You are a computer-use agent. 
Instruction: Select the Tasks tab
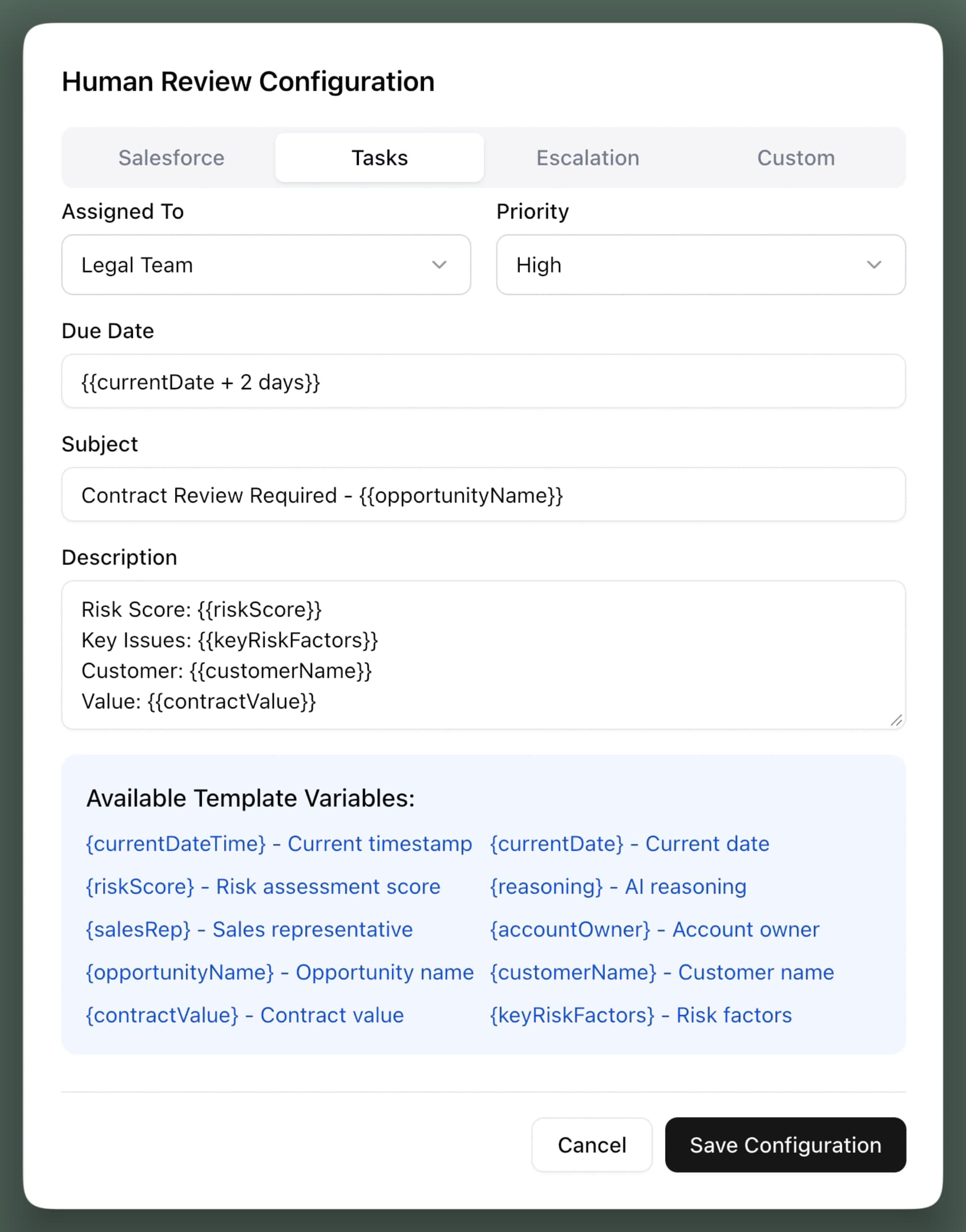[379, 157]
